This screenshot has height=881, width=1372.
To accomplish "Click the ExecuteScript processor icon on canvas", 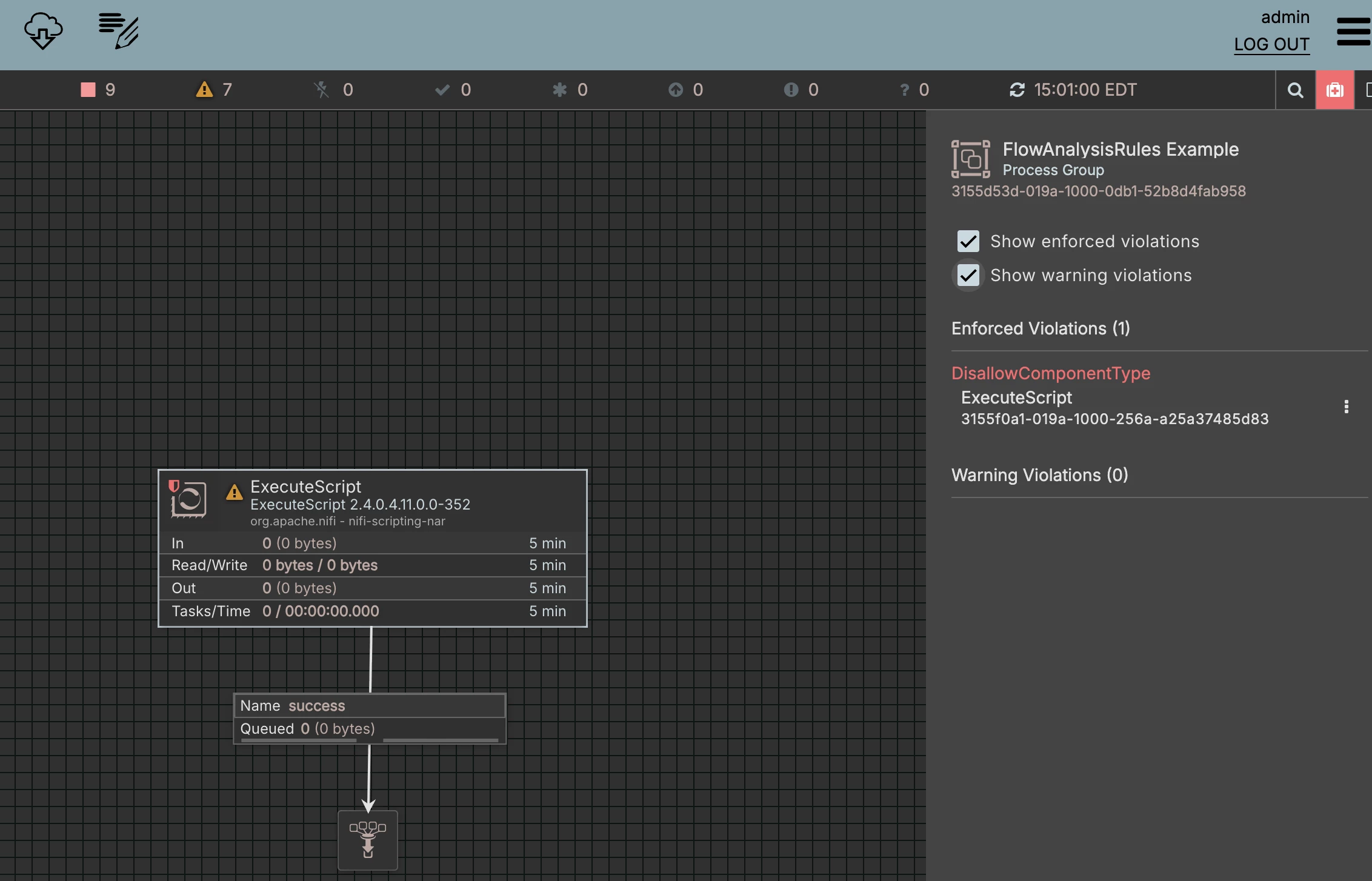I will (189, 500).
